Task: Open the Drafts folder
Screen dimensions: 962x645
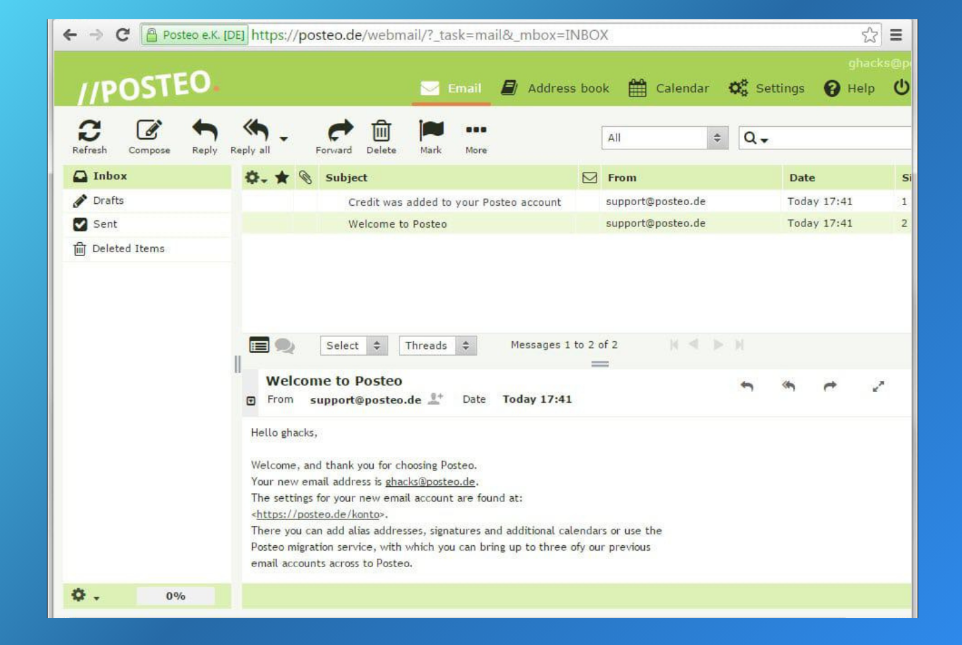Action: point(147,201)
